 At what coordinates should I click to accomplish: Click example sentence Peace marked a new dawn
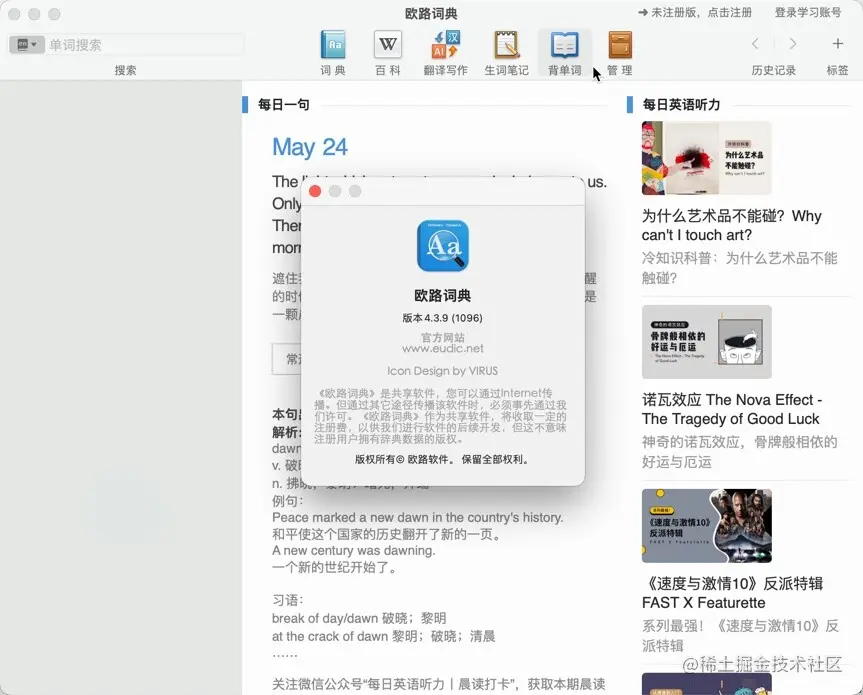click(418, 517)
